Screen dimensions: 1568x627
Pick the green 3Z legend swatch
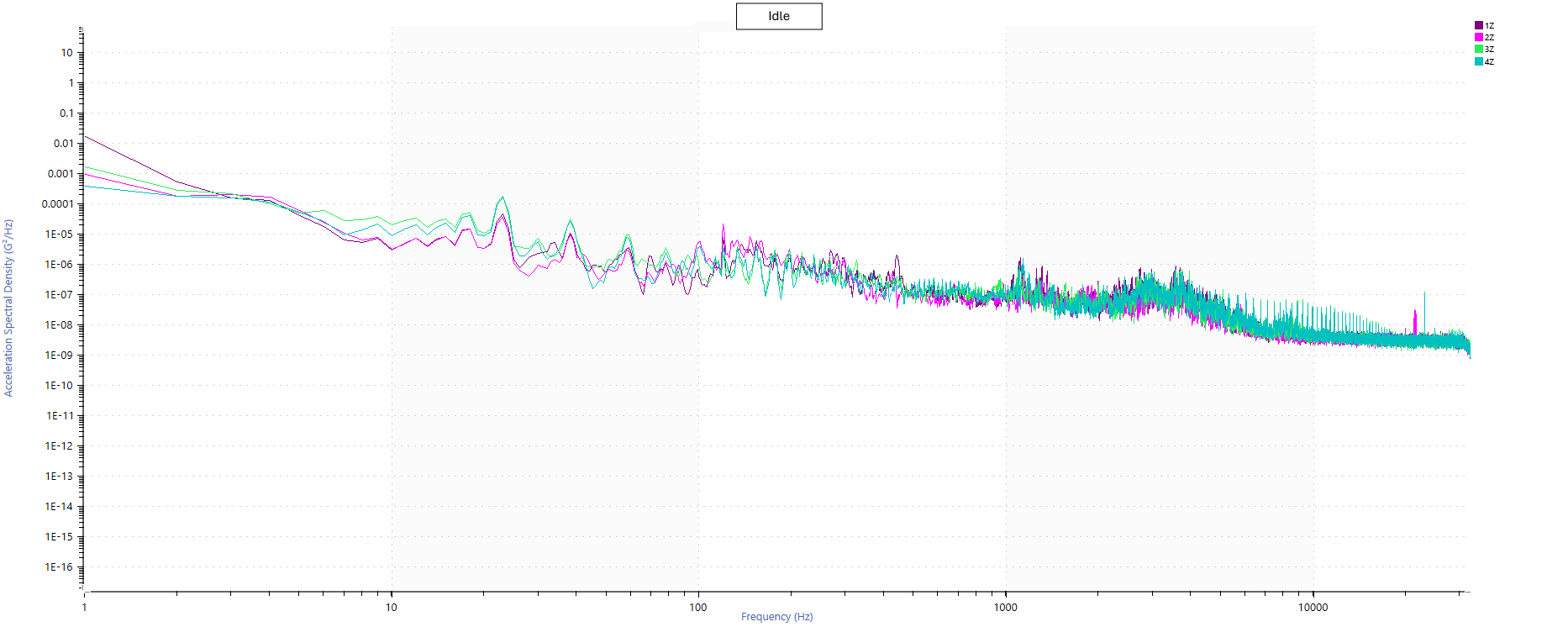coord(1479,49)
